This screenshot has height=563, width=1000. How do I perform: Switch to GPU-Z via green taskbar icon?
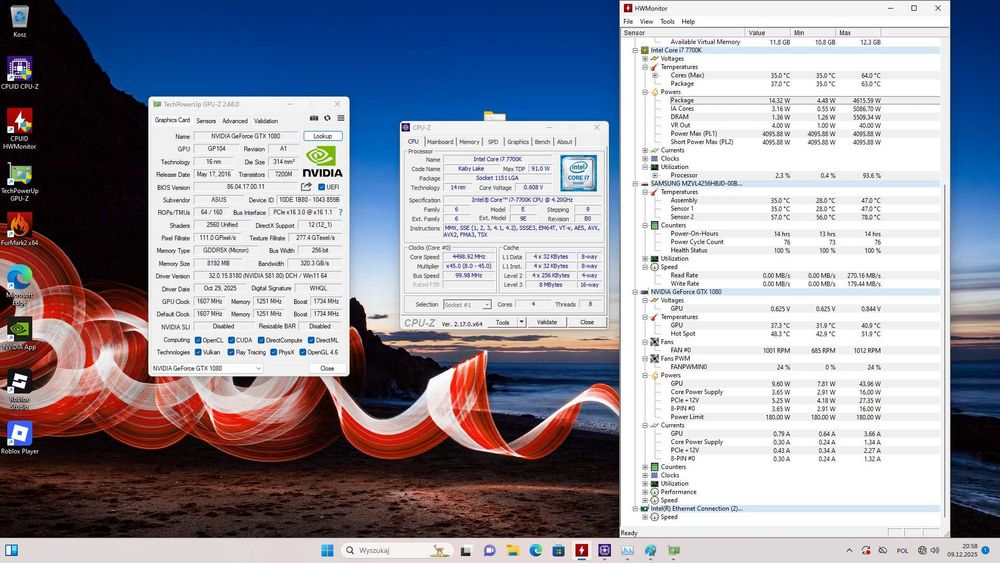coord(674,550)
